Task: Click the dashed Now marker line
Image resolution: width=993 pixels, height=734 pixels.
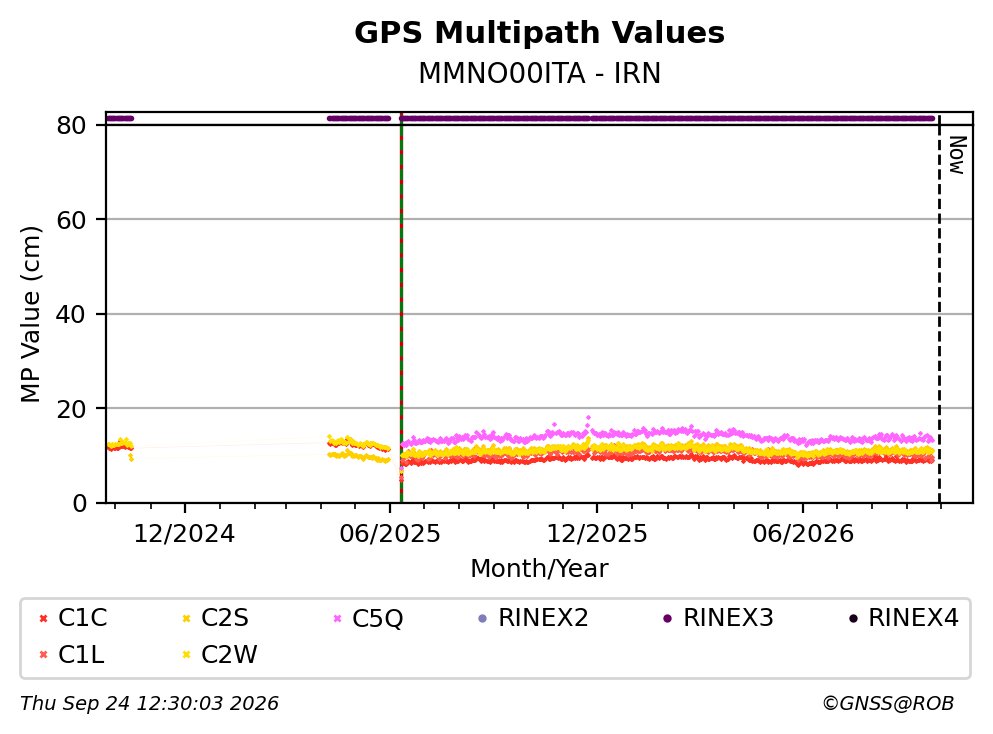Action: (939, 310)
